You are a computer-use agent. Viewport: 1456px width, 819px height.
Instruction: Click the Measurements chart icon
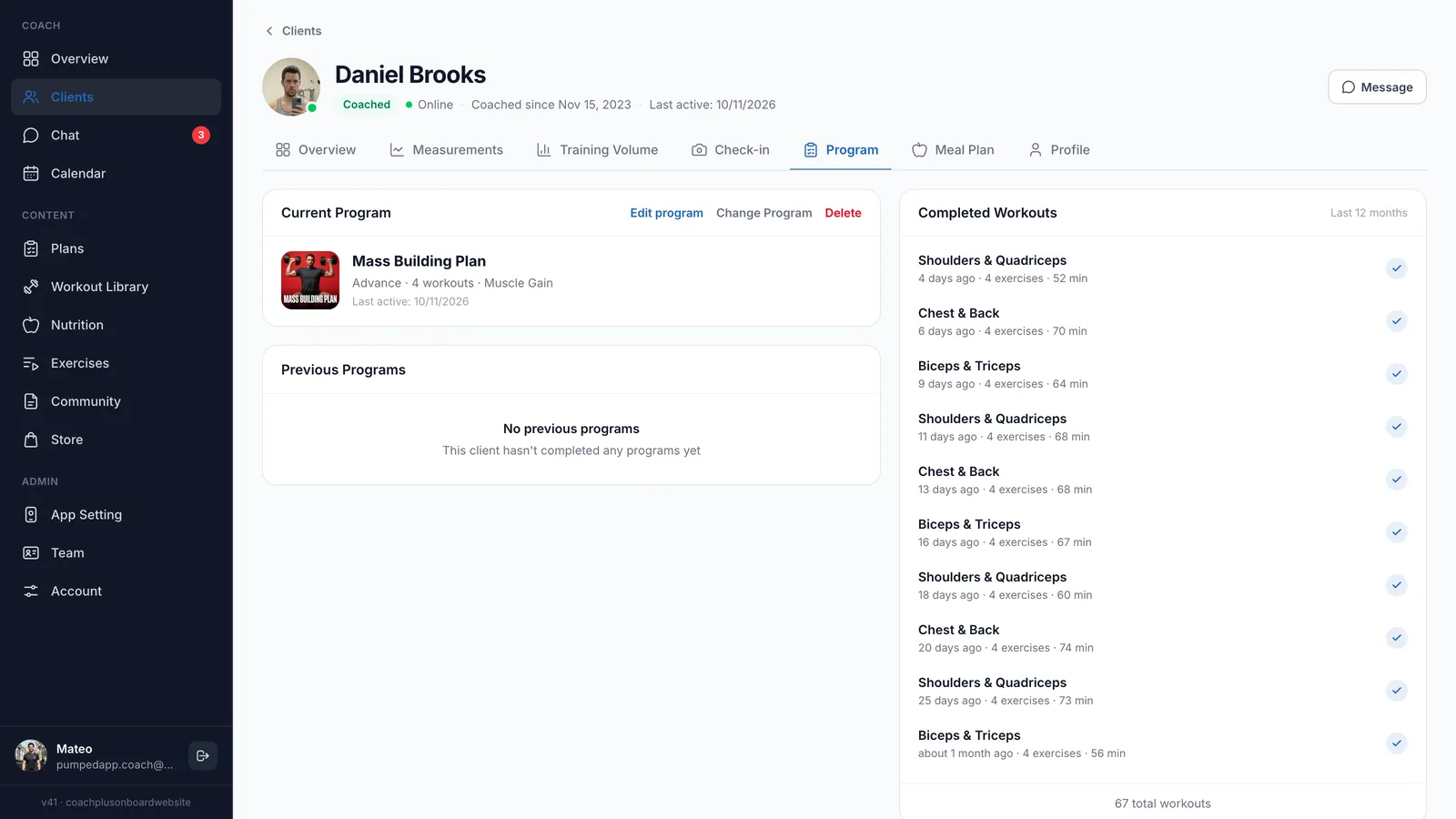pos(397,150)
